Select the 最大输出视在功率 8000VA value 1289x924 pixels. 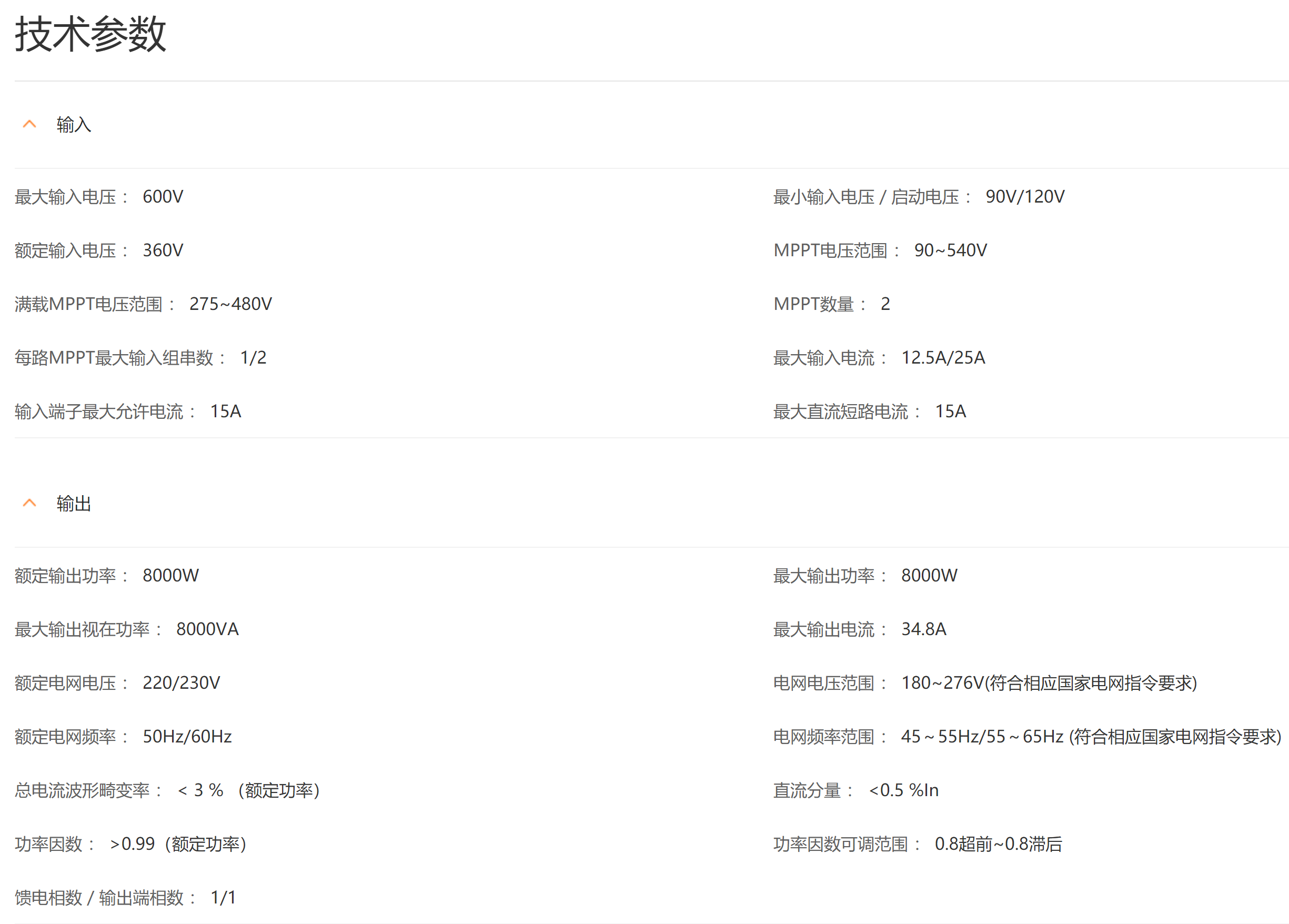click(x=207, y=629)
